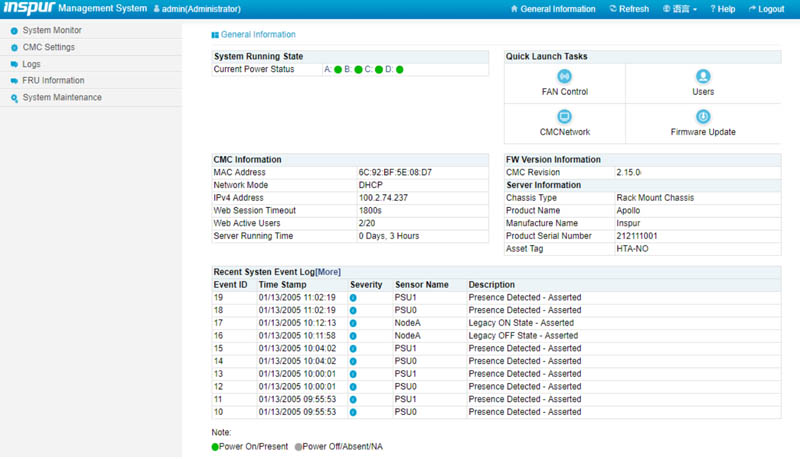Launch the Firmware Update icon

click(703, 117)
